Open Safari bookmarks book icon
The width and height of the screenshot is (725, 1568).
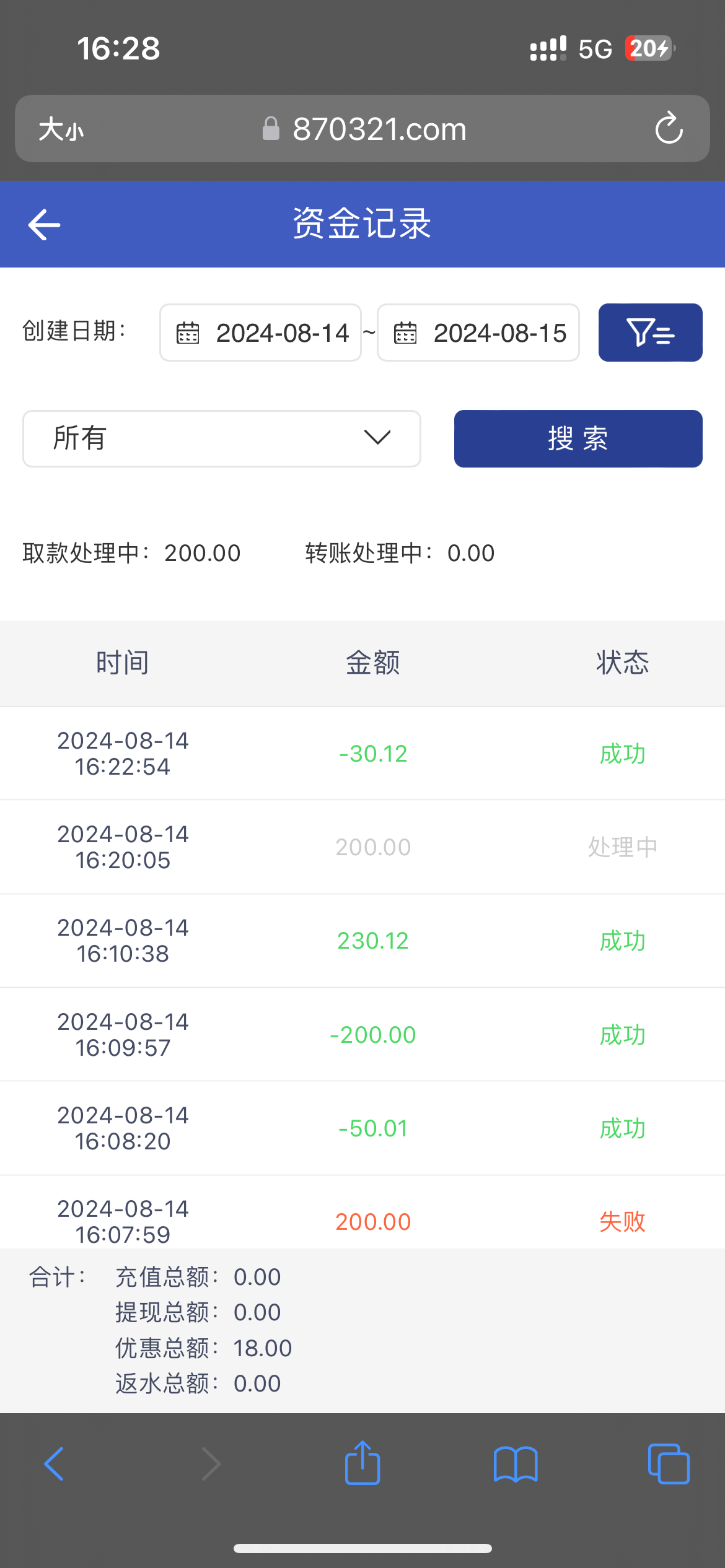(516, 1464)
